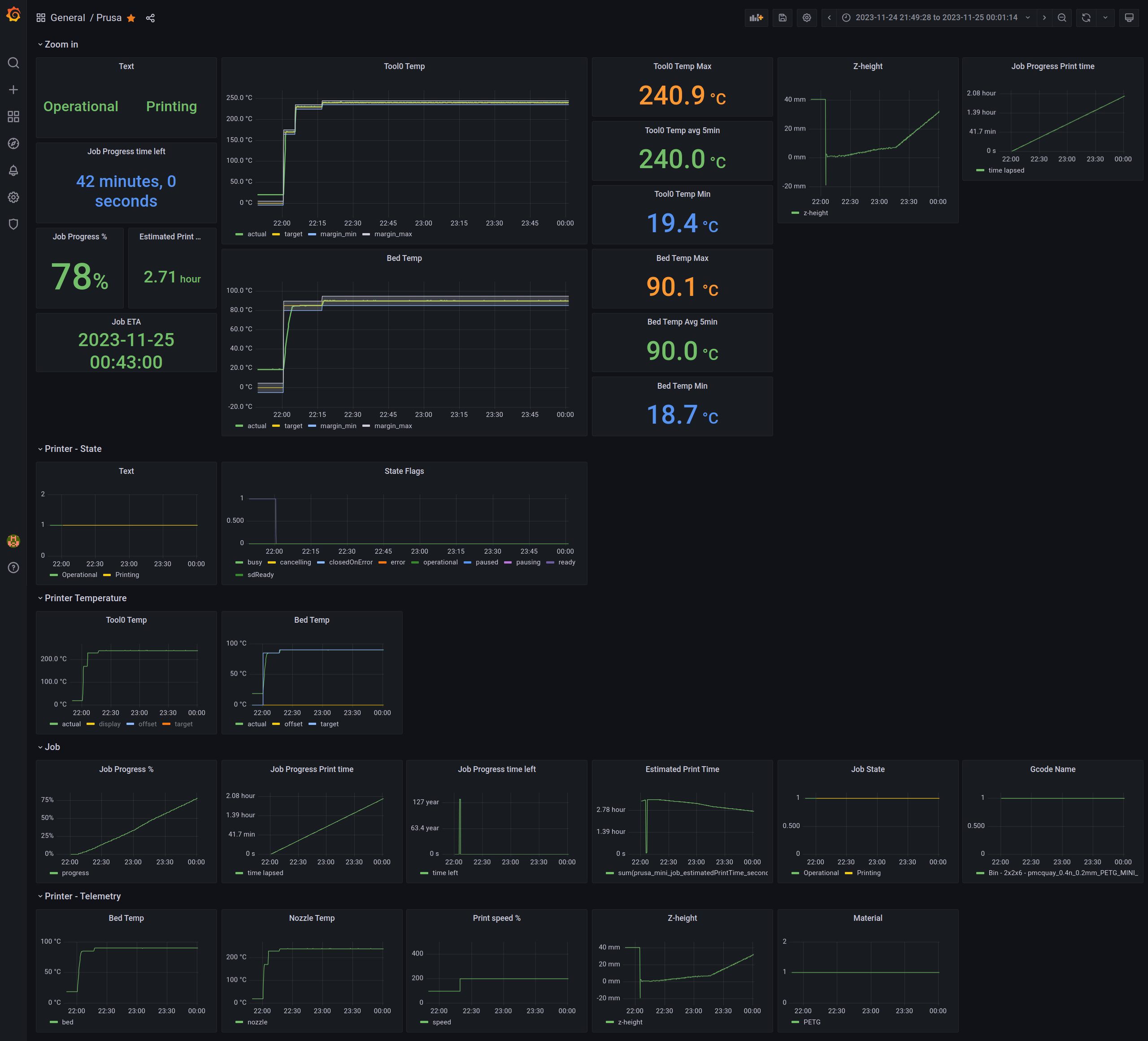The height and width of the screenshot is (1041, 1148).
Task: Open the Explore compass icon
Action: point(13,143)
